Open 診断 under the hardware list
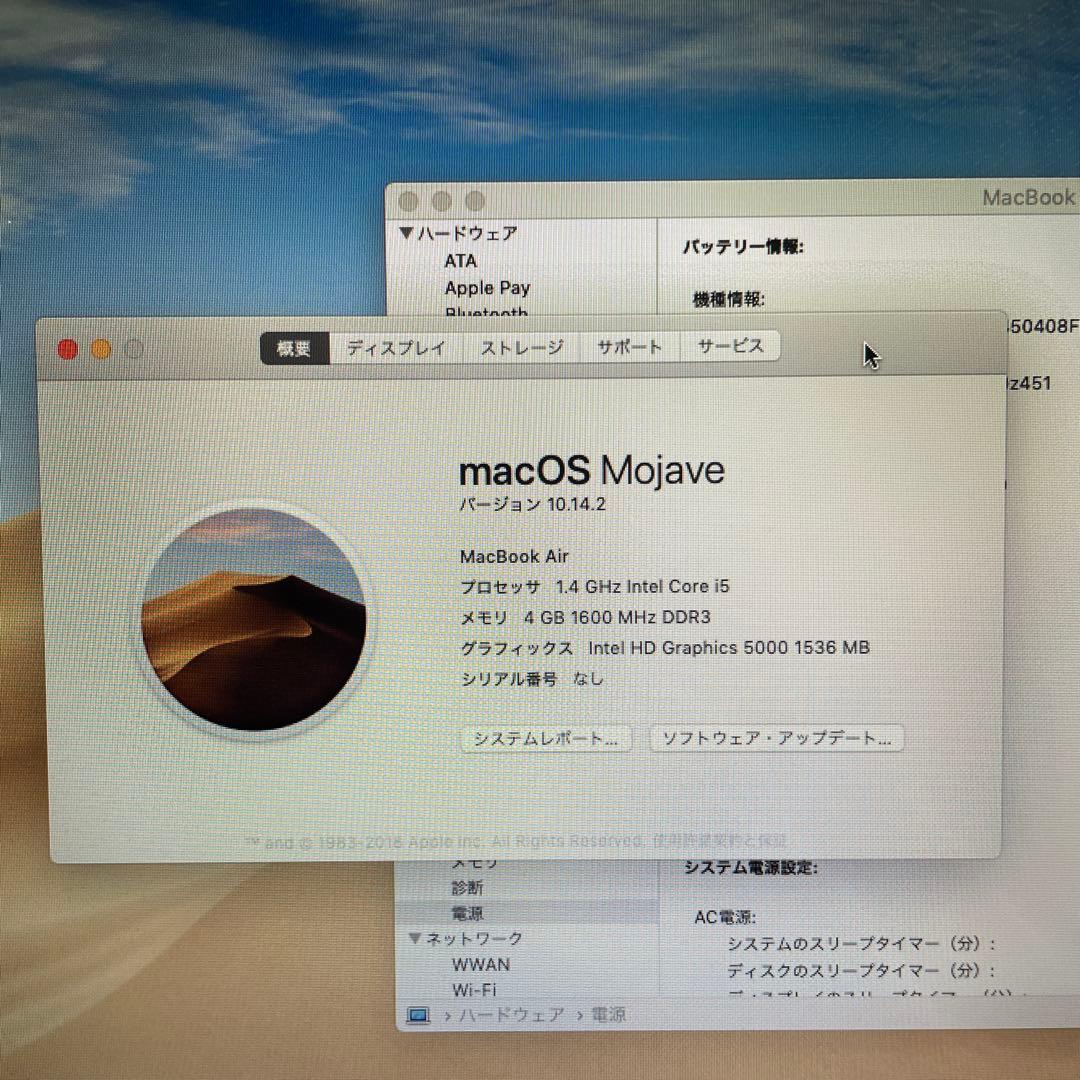The height and width of the screenshot is (1080, 1080). [x=468, y=887]
